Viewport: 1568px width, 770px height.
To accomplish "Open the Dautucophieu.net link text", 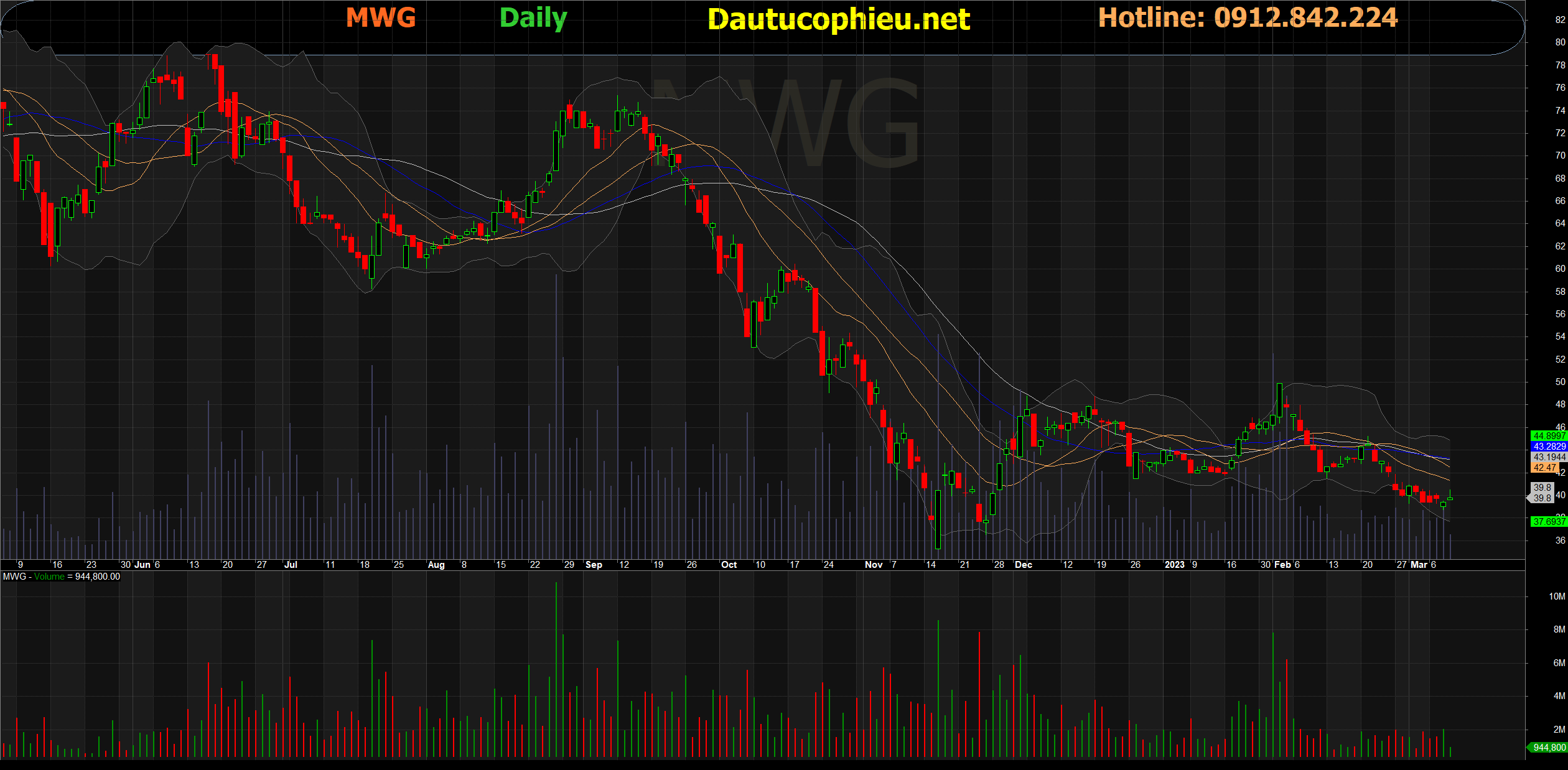I will (838, 19).
